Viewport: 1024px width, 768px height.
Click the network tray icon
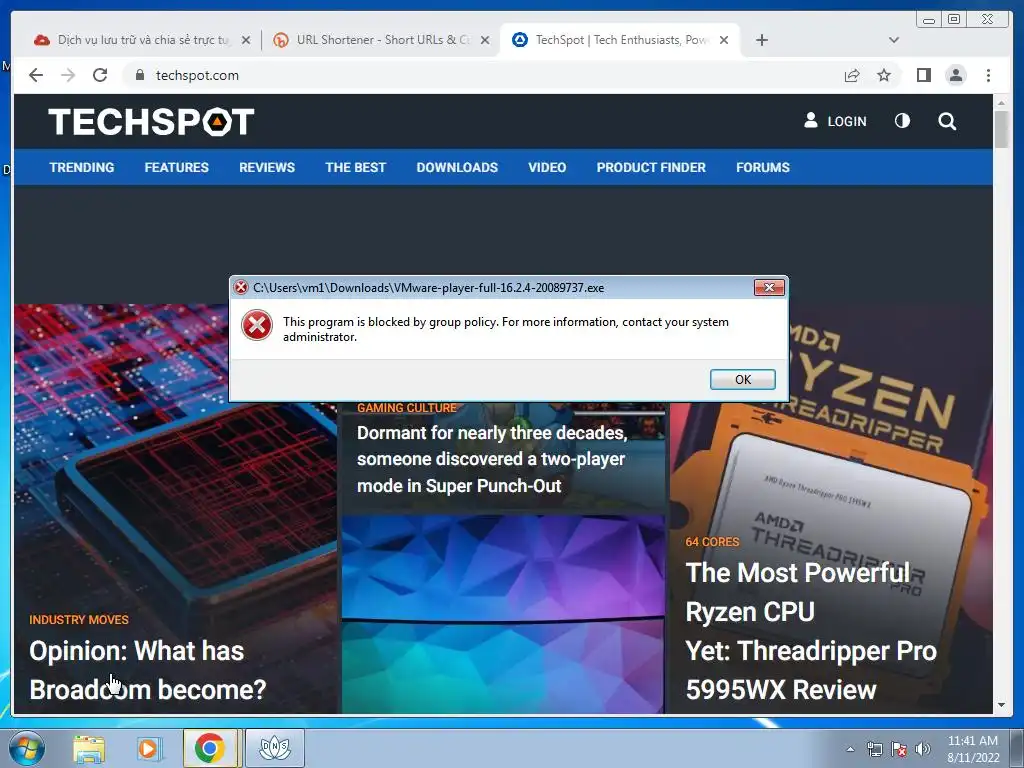tap(874, 749)
